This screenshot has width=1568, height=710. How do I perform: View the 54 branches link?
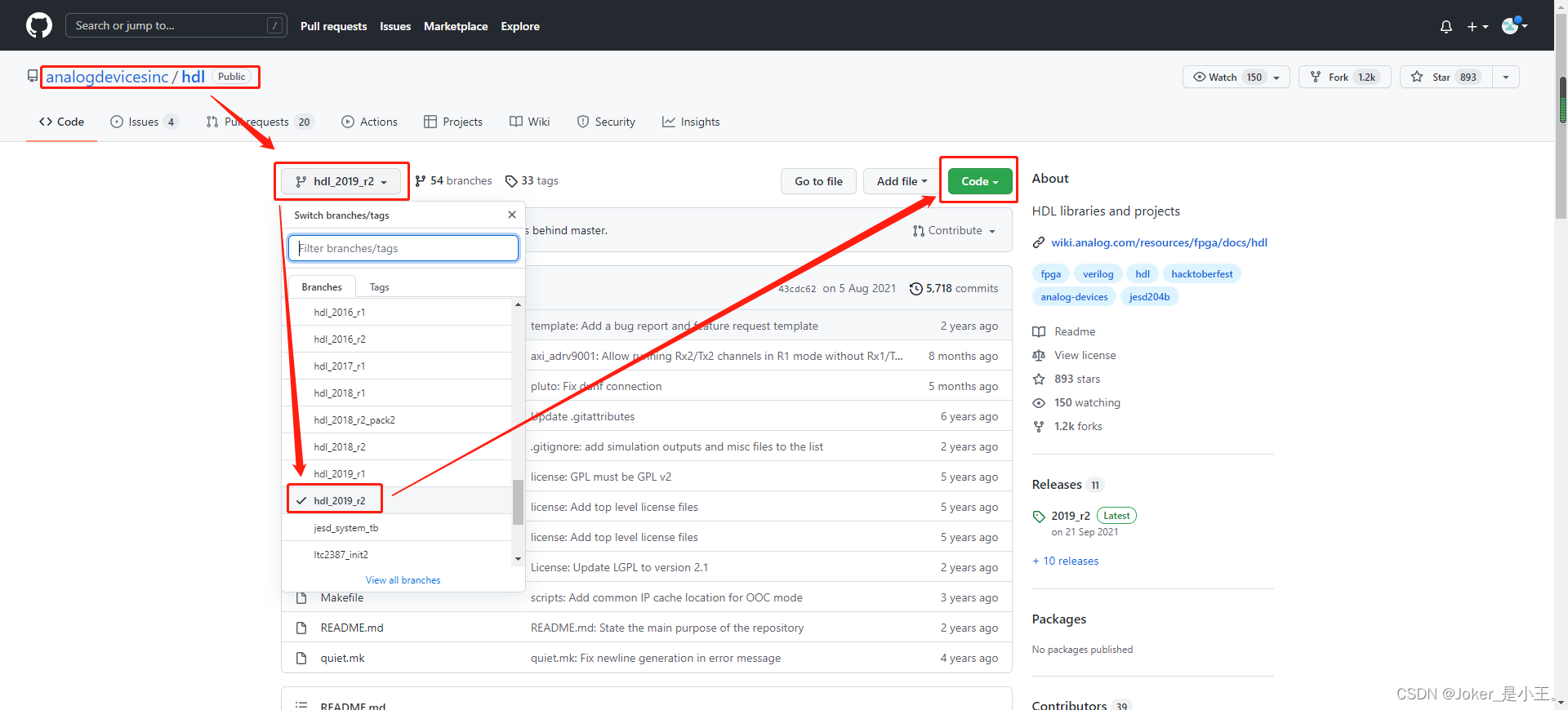click(x=453, y=180)
